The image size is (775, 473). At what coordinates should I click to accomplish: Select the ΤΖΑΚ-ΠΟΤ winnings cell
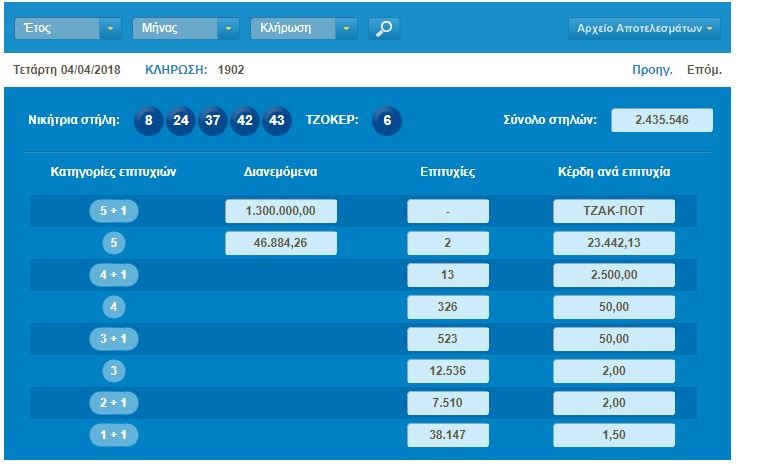click(x=614, y=212)
